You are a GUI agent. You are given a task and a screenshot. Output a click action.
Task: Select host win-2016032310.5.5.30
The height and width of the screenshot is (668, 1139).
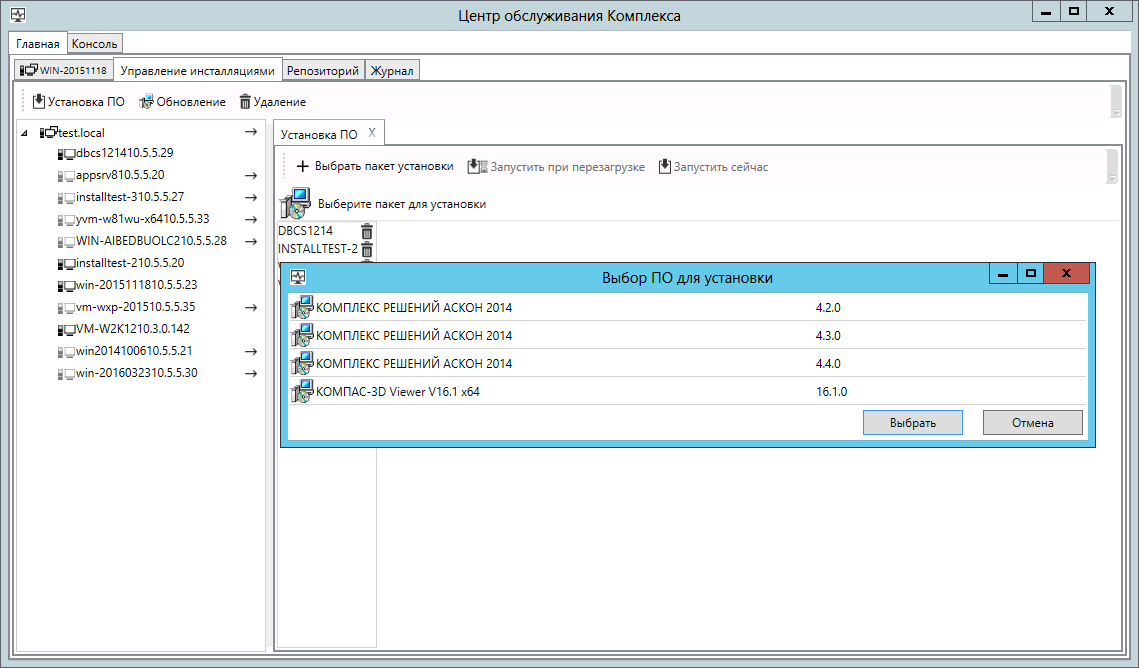click(x=127, y=372)
